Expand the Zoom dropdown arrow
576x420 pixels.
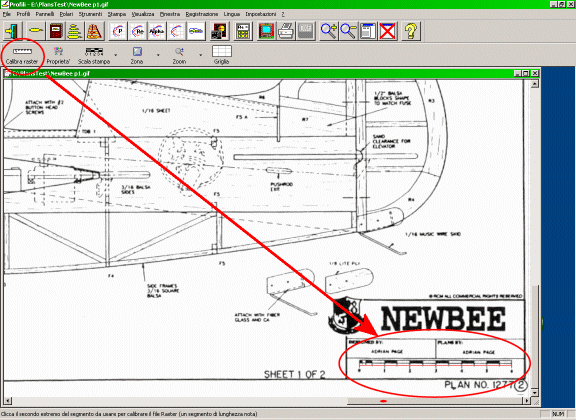[x=201, y=55]
